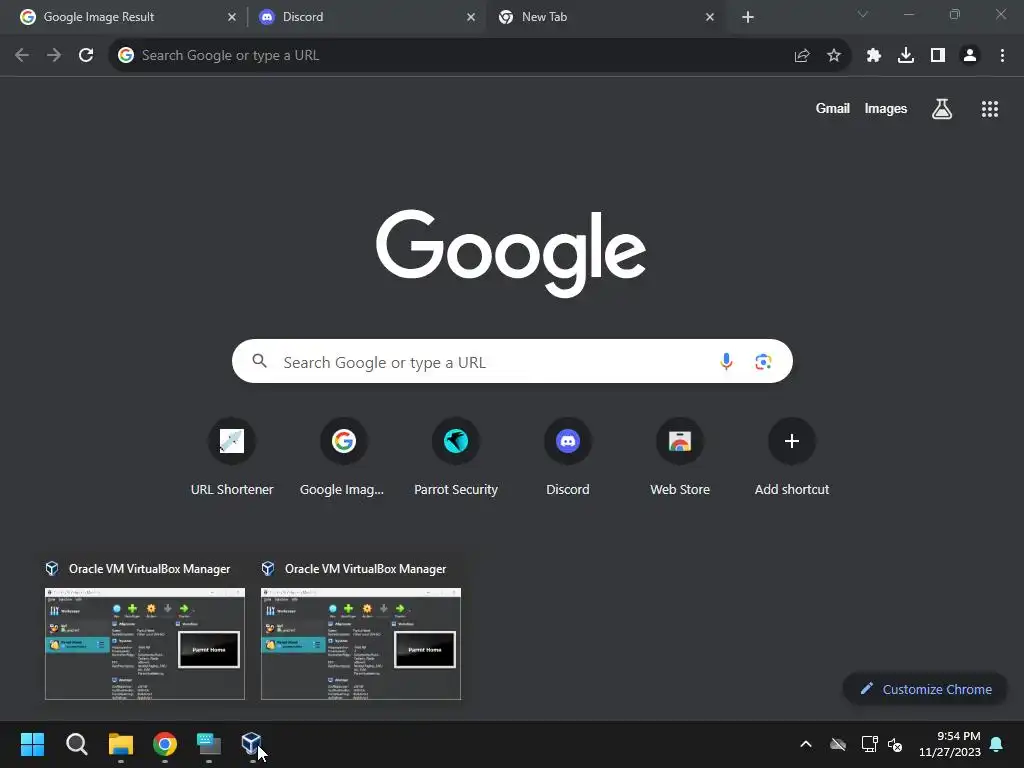Open the notifications bell icon
Image resolution: width=1024 pixels, height=768 pixels.
click(997, 744)
